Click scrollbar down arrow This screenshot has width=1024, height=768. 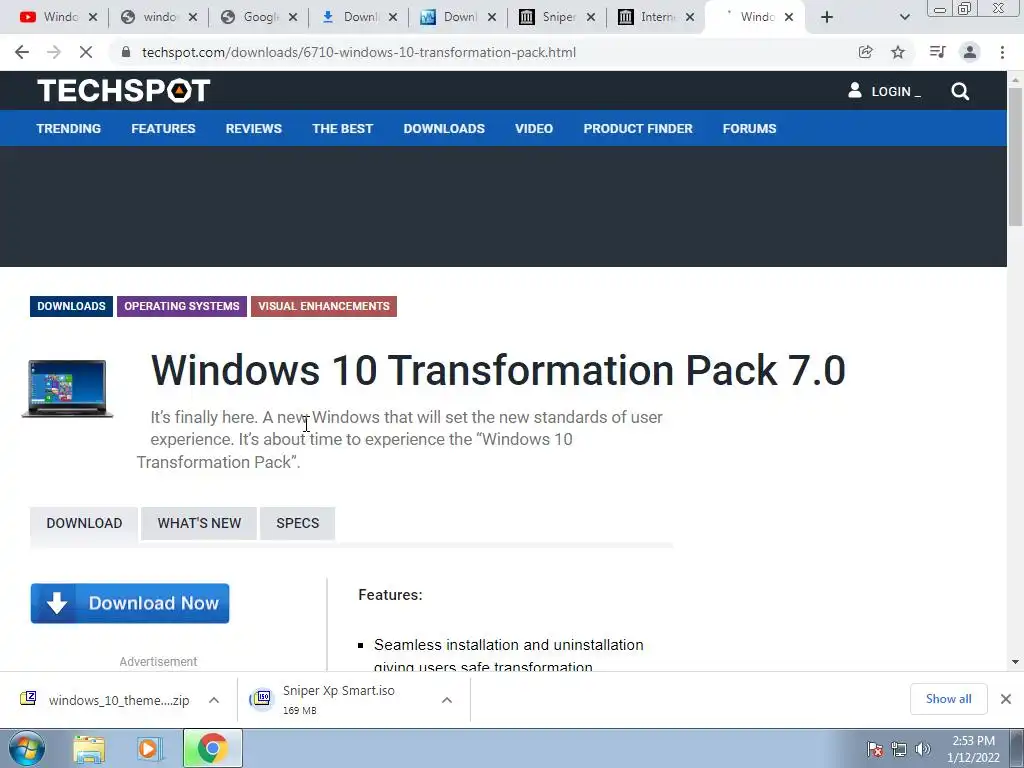[x=1015, y=662]
